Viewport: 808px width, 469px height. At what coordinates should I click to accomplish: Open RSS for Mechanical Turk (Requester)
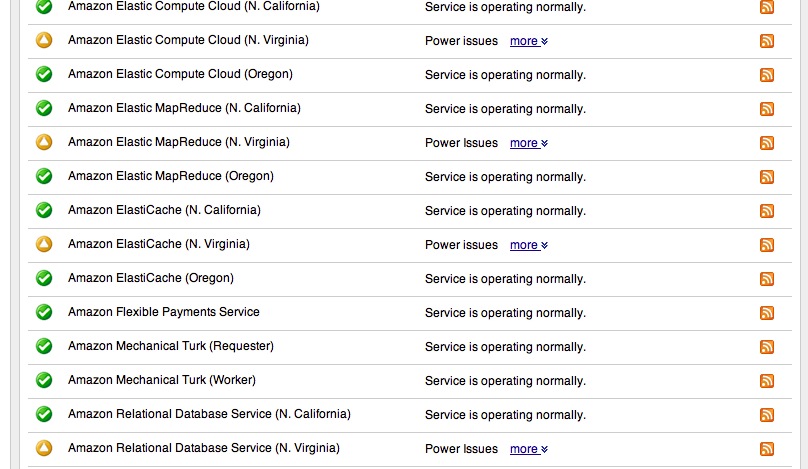click(x=767, y=347)
